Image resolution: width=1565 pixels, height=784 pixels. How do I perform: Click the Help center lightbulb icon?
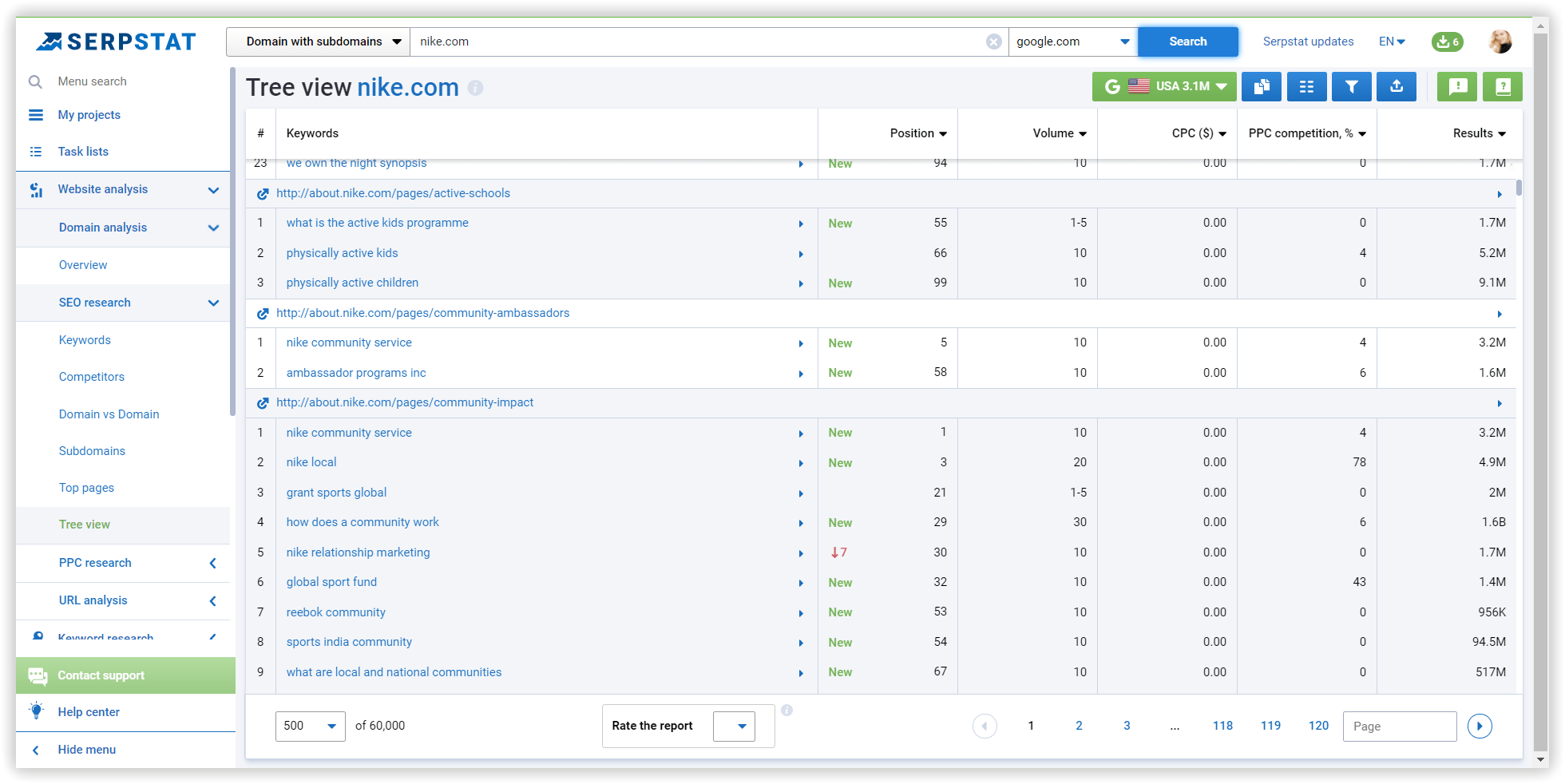coord(36,711)
